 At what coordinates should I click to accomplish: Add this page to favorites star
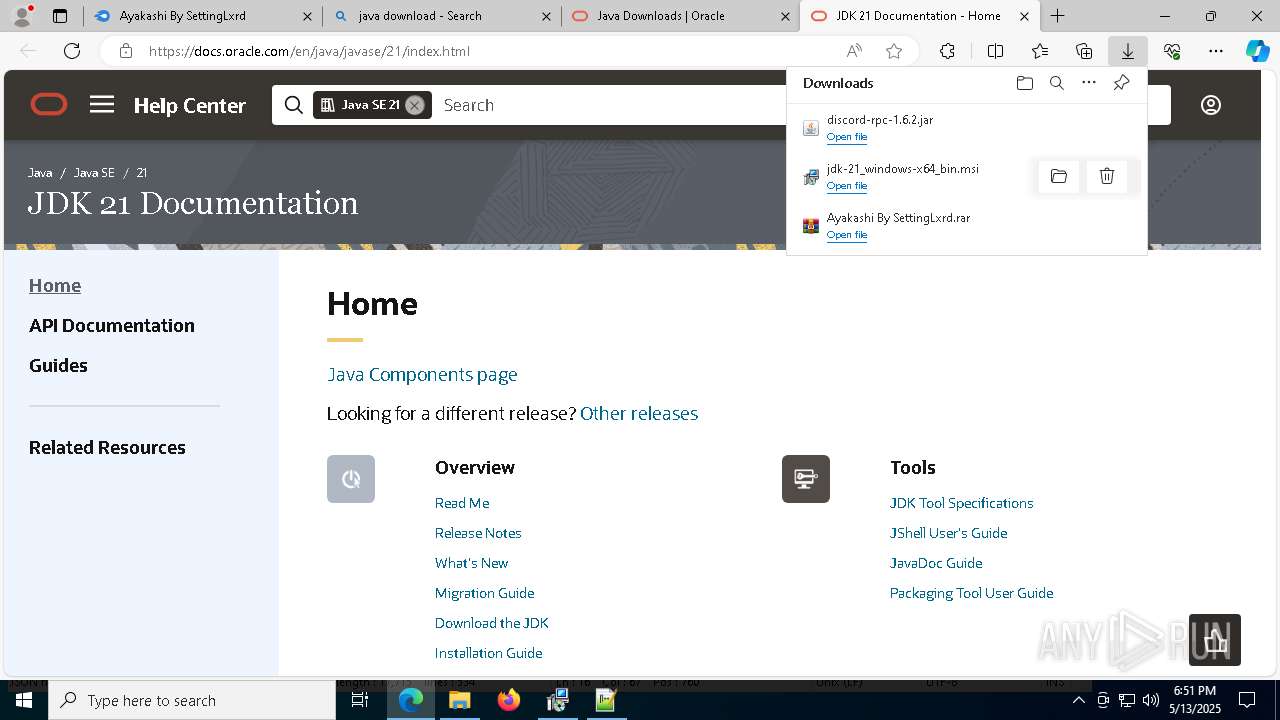coord(894,51)
